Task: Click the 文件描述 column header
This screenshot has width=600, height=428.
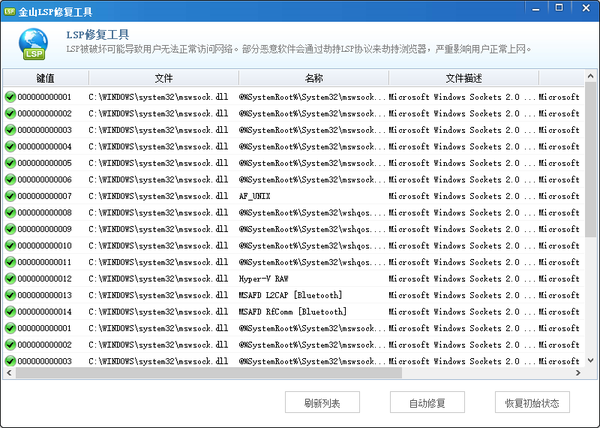Action: pos(463,77)
